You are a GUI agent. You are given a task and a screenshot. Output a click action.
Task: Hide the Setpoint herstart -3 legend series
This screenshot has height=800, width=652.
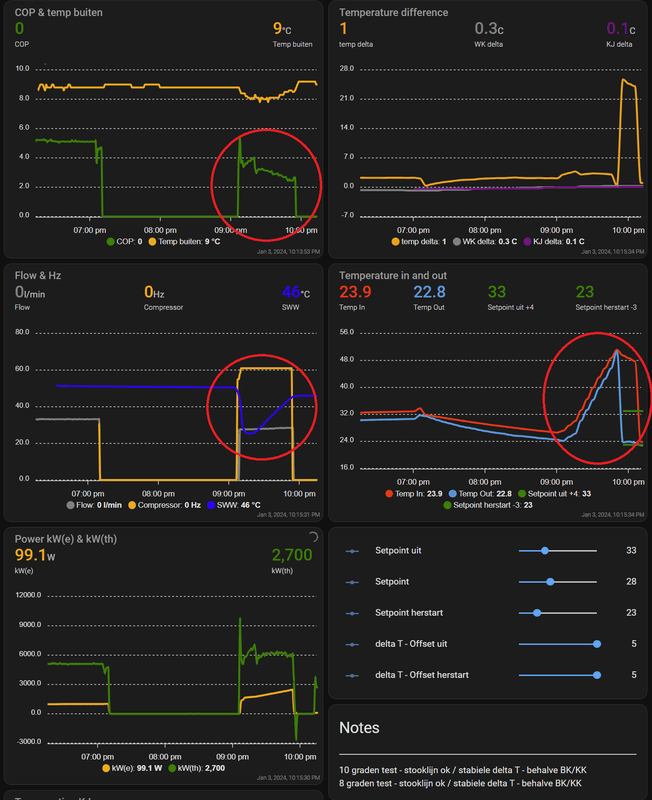coord(488,505)
